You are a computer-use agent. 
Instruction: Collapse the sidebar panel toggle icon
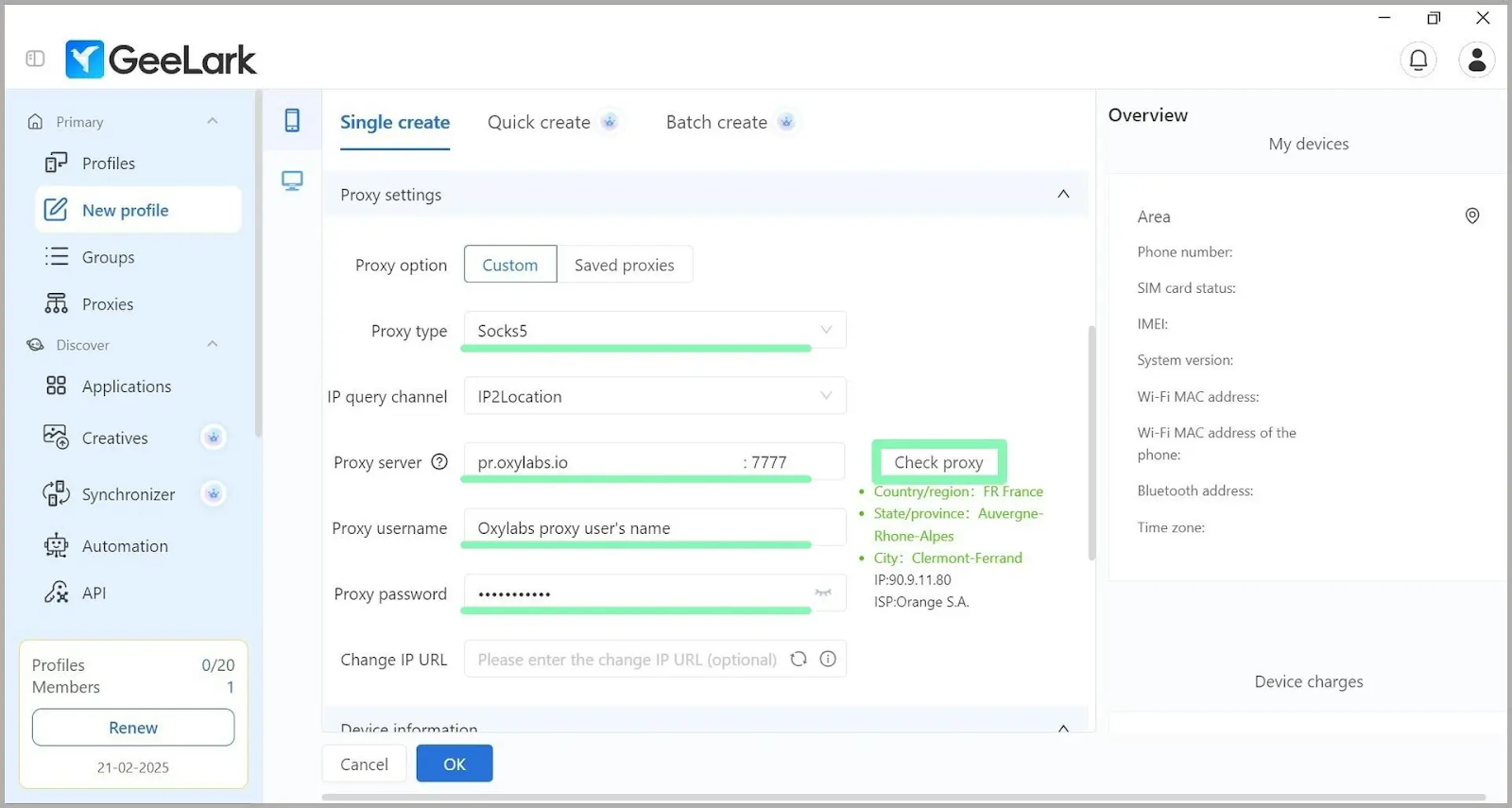click(35, 59)
